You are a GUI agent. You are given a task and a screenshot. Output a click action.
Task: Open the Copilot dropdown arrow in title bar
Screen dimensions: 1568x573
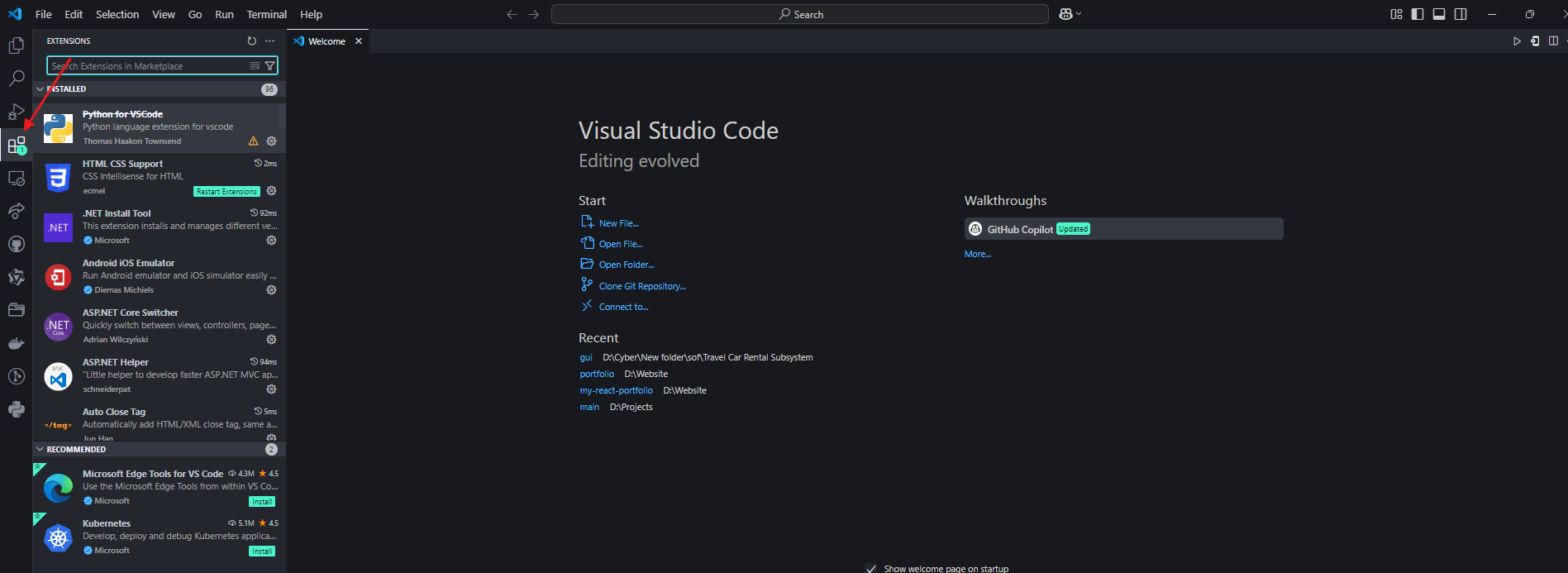[1079, 14]
